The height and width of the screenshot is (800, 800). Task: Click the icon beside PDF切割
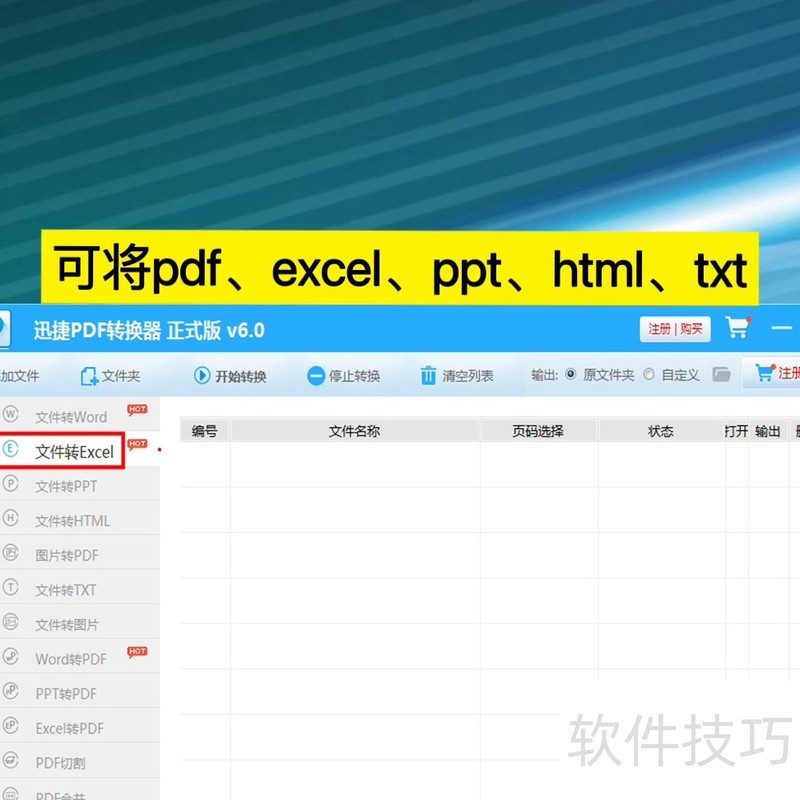(x=11, y=760)
